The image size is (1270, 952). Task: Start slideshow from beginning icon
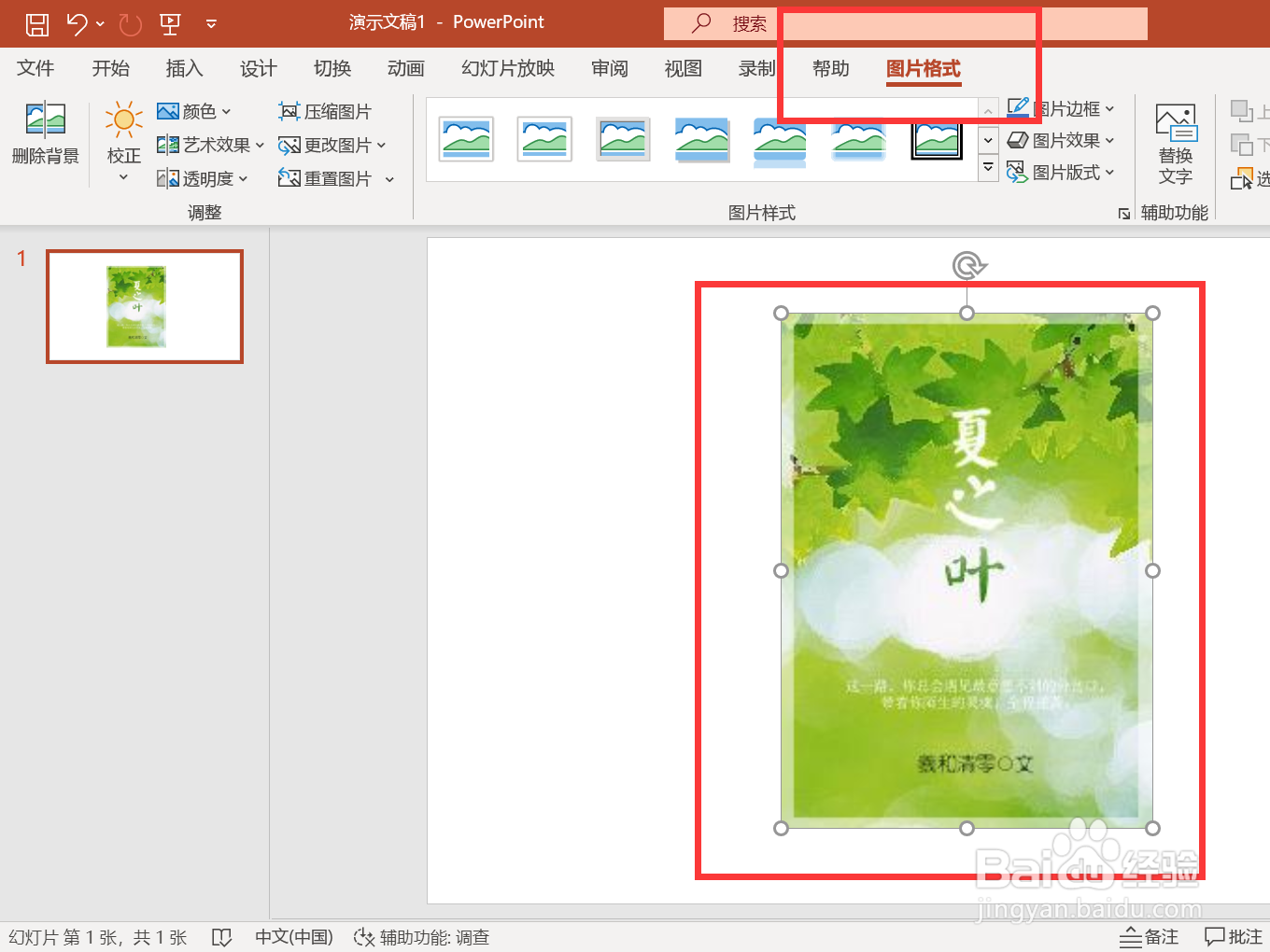click(x=170, y=24)
